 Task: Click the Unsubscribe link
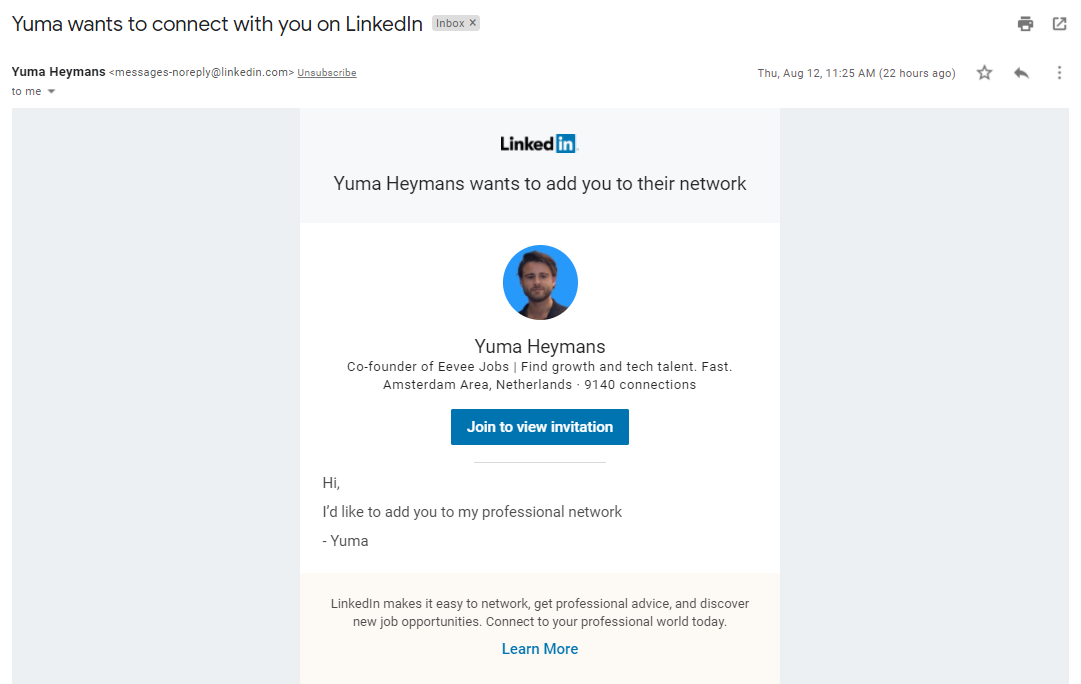click(x=327, y=73)
